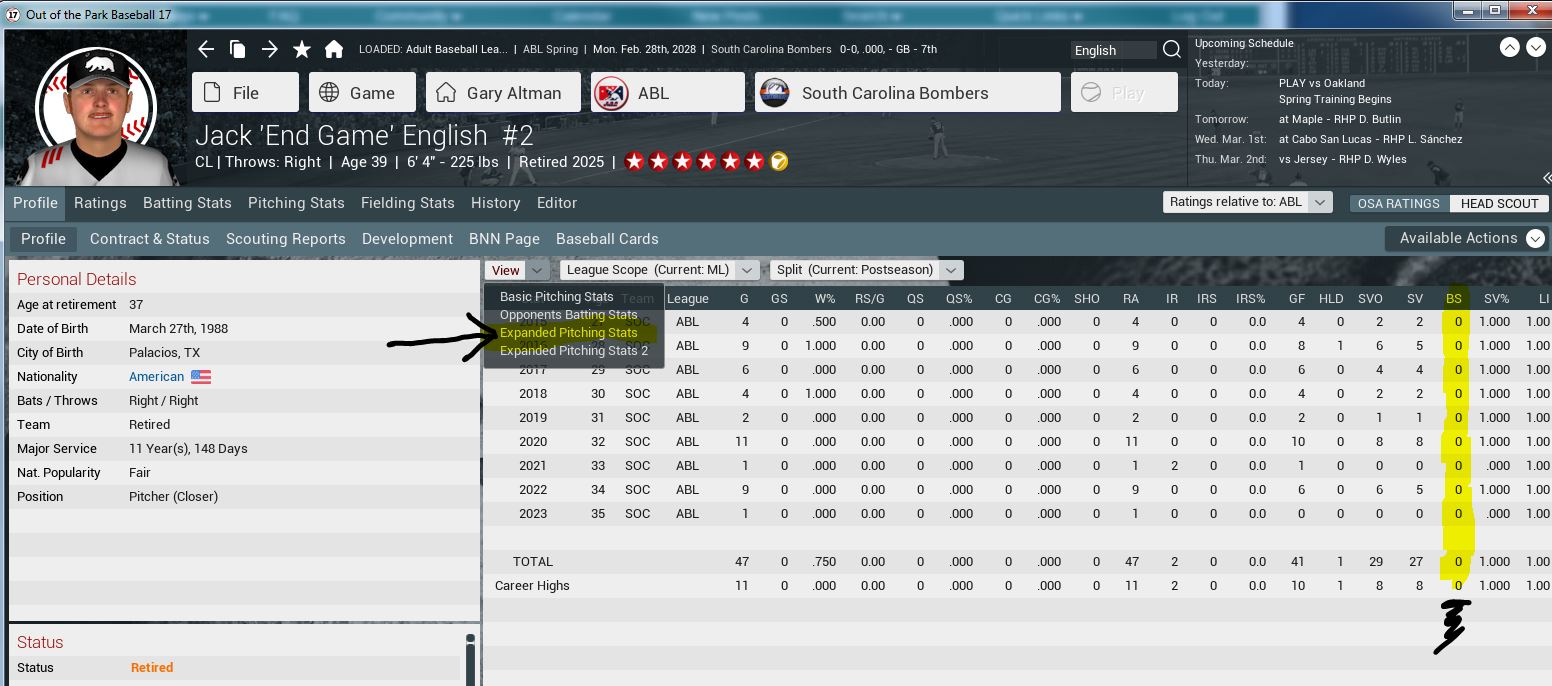Sort the table by the League column
Screen dimensions: 1552x686
[x=688, y=298]
